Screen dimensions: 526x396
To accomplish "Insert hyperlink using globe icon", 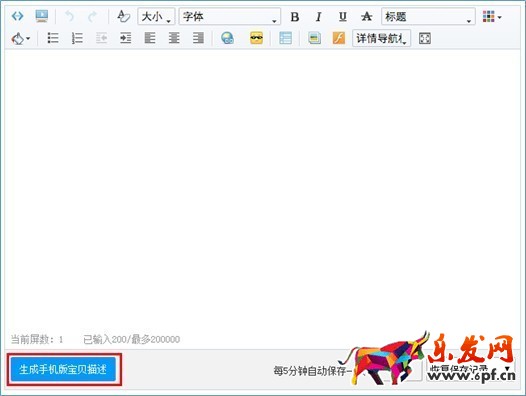I will (x=227, y=38).
